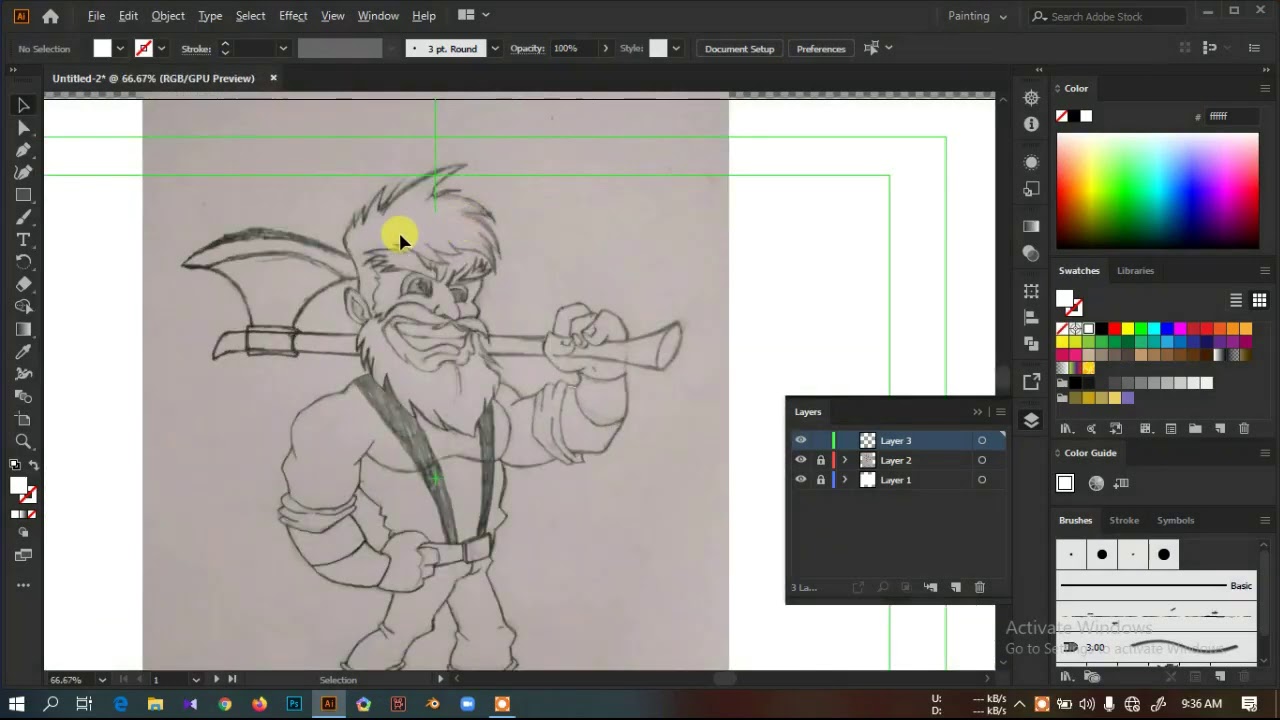Open the 3 pt. Round brush dropdown

[494, 48]
